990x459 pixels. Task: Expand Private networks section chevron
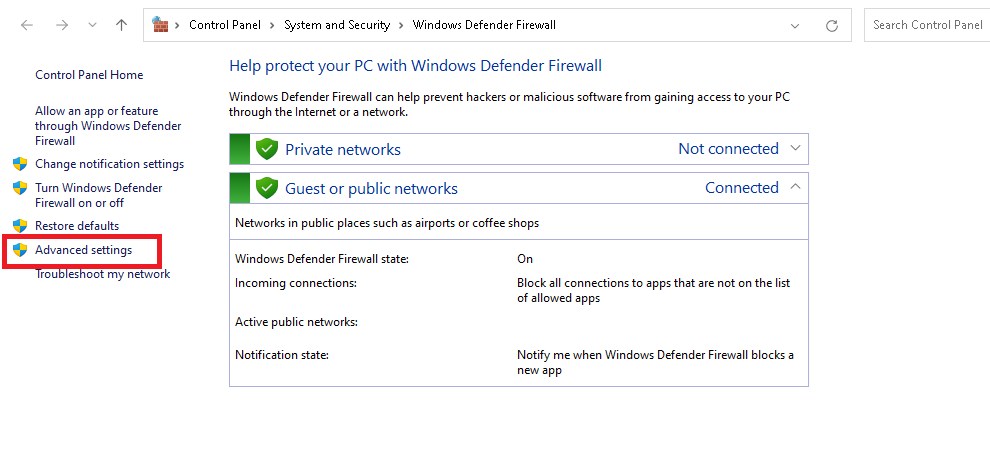[x=796, y=148]
